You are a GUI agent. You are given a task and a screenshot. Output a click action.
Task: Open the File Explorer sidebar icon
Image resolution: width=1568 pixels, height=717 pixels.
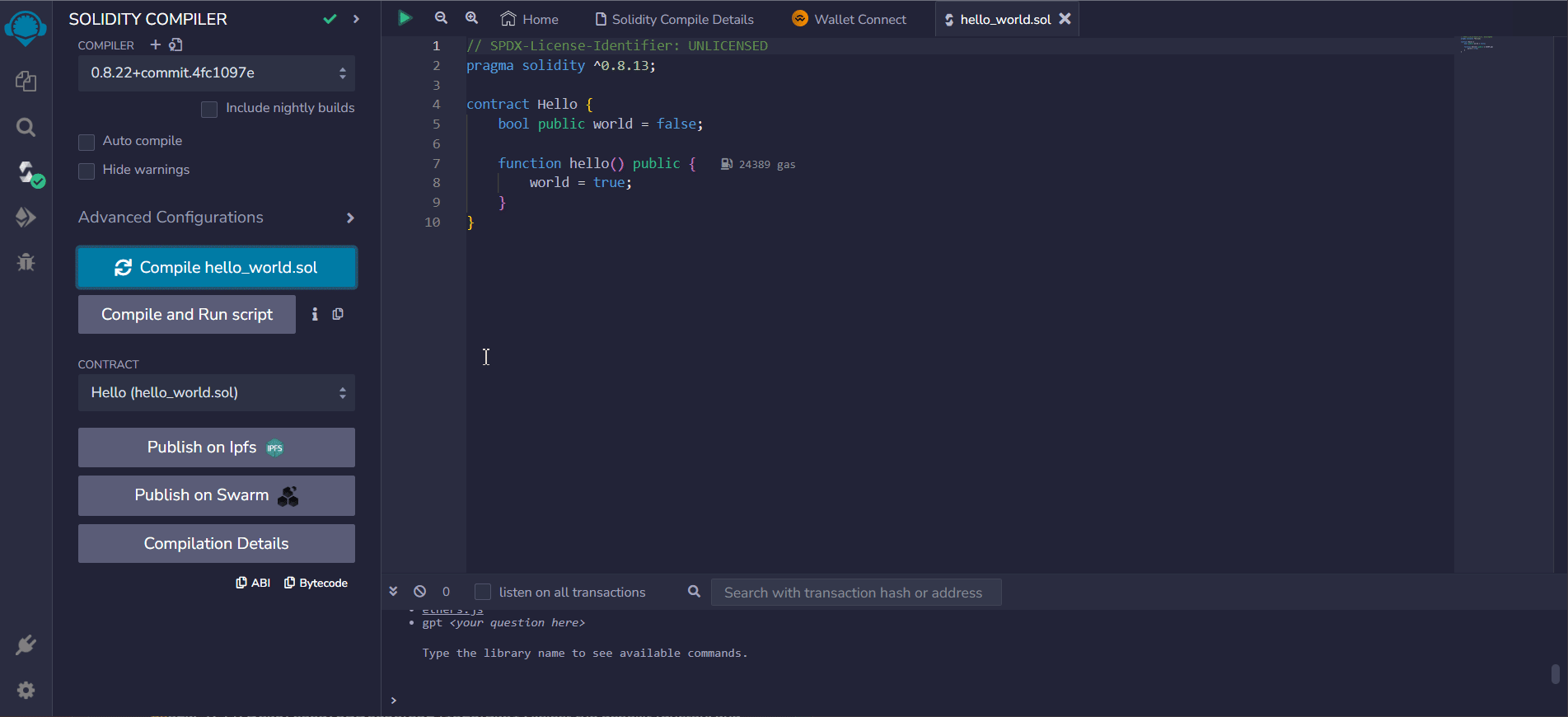coord(26,81)
